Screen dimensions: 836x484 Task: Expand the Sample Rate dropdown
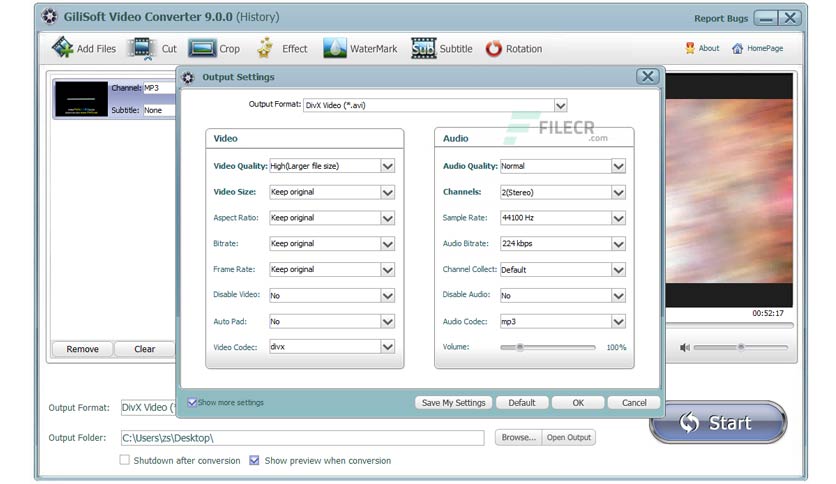point(618,218)
